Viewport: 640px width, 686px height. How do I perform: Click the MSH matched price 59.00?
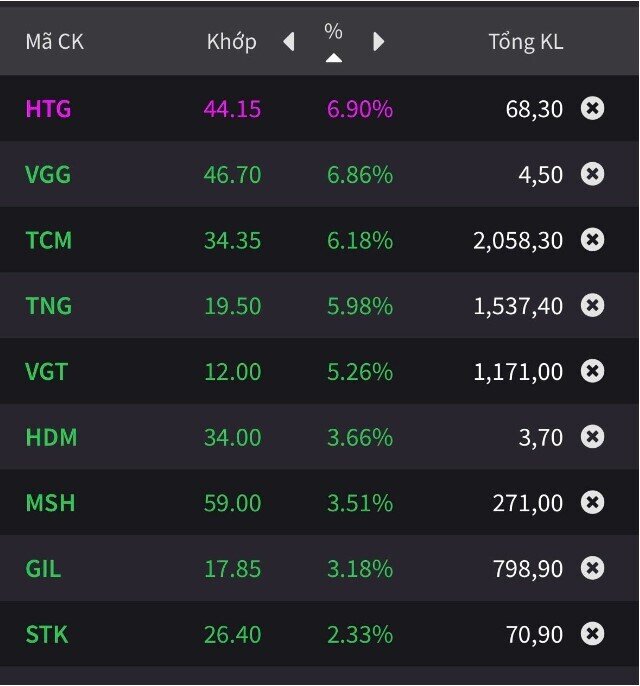coord(232,503)
